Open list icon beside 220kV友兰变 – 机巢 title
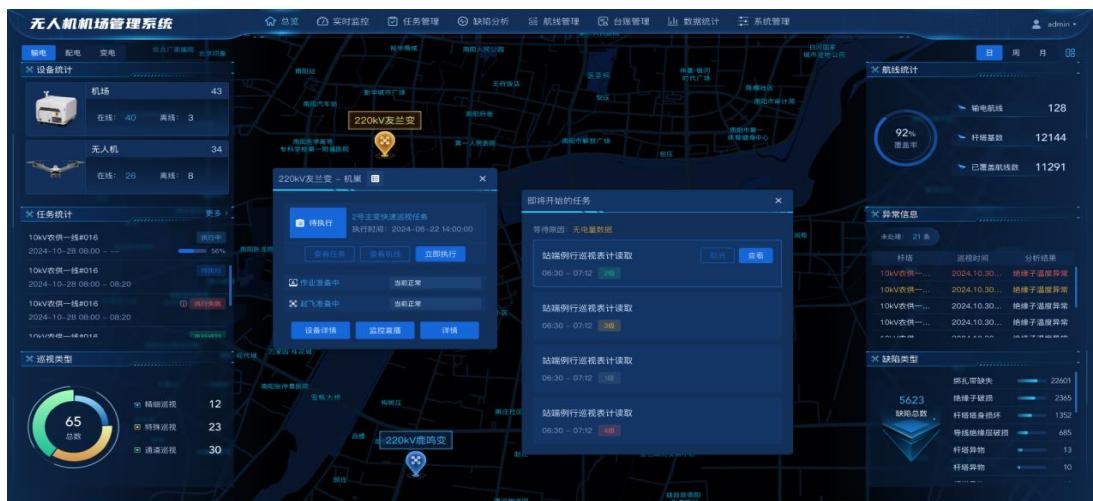 (x=375, y=179)
